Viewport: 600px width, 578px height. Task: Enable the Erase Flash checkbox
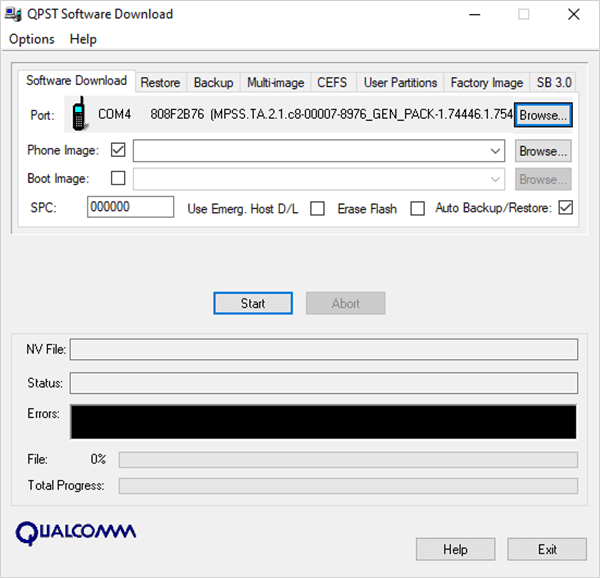(417, 208)
